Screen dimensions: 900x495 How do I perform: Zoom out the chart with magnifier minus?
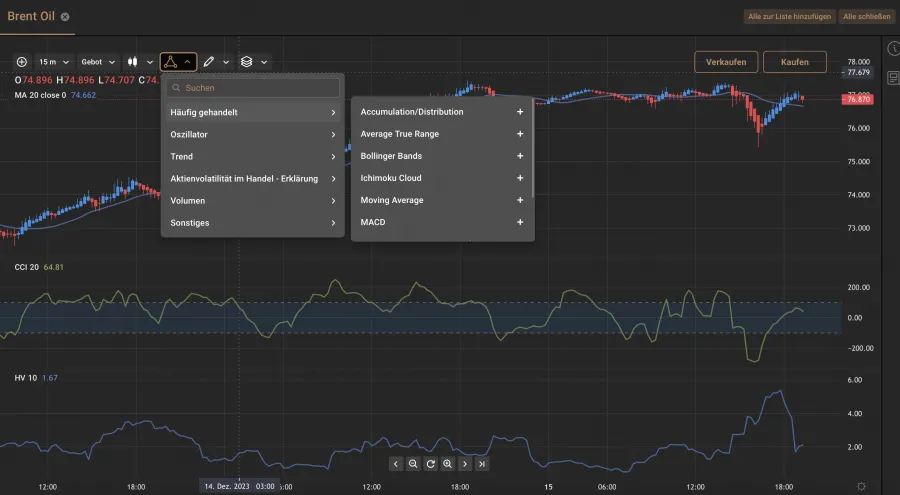413,464
